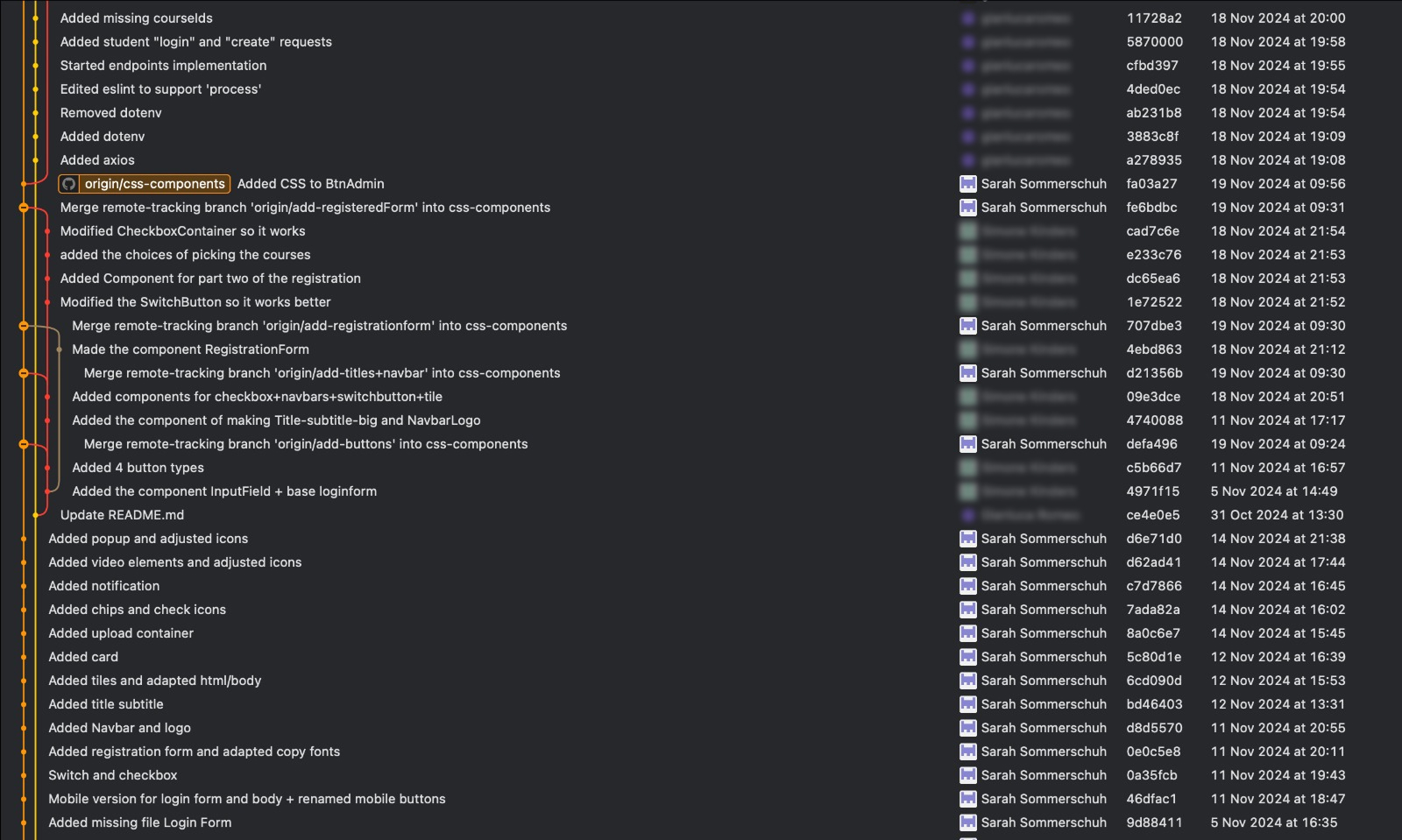Click the GitHub icon in the origin/css-components label
1402x840 pixels.
69,184
